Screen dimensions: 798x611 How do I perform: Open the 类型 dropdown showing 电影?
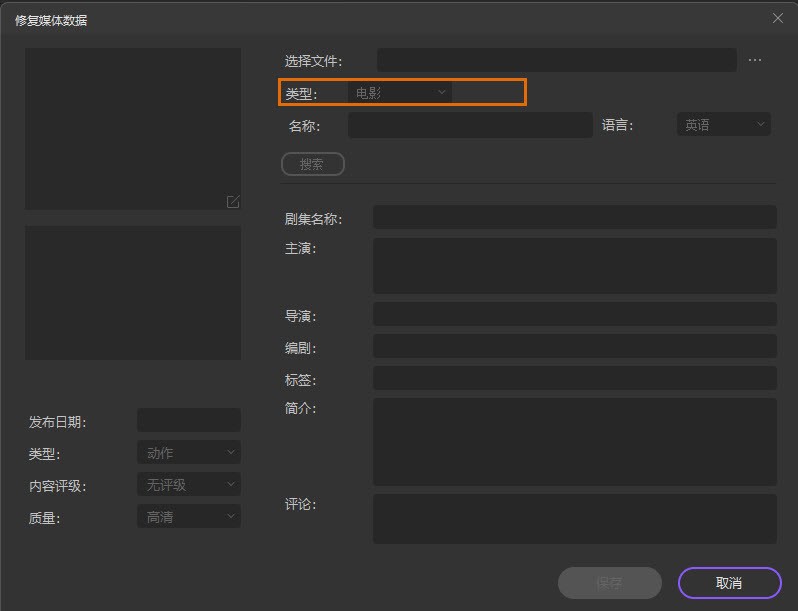pyautogui.click(x=400, y=93)
